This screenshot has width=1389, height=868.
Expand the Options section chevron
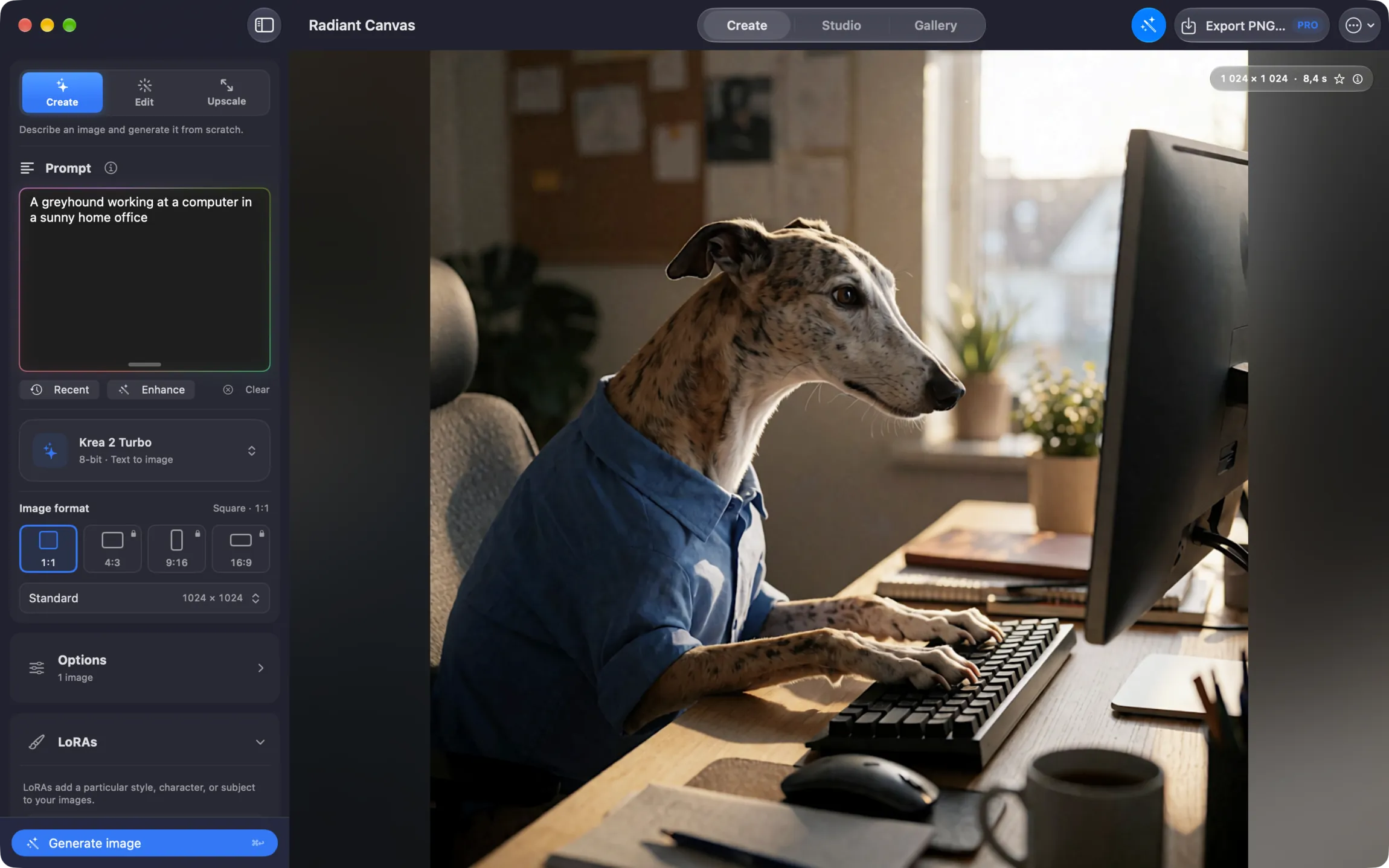[x=261, y=668]
